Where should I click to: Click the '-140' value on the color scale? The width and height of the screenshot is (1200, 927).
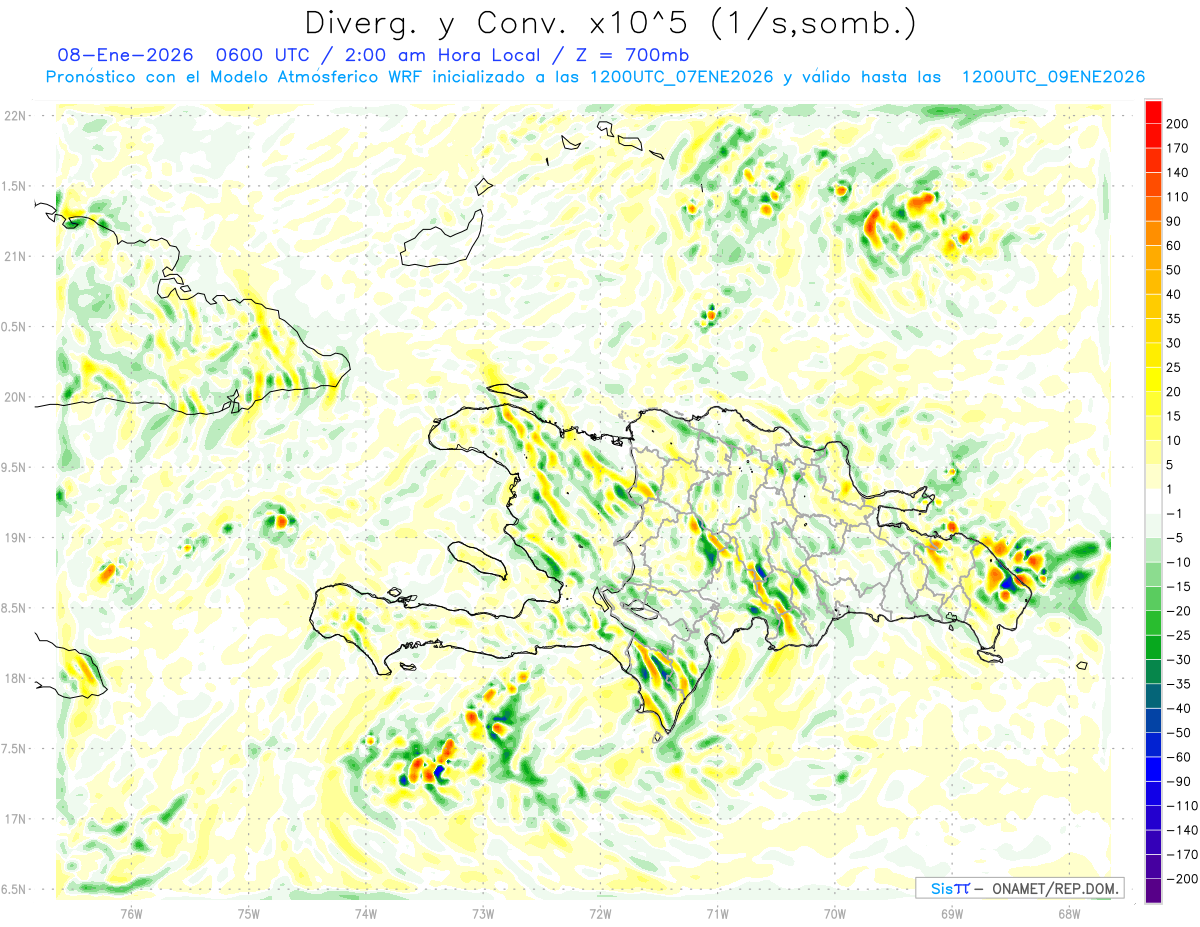(x=1183, y=831)
